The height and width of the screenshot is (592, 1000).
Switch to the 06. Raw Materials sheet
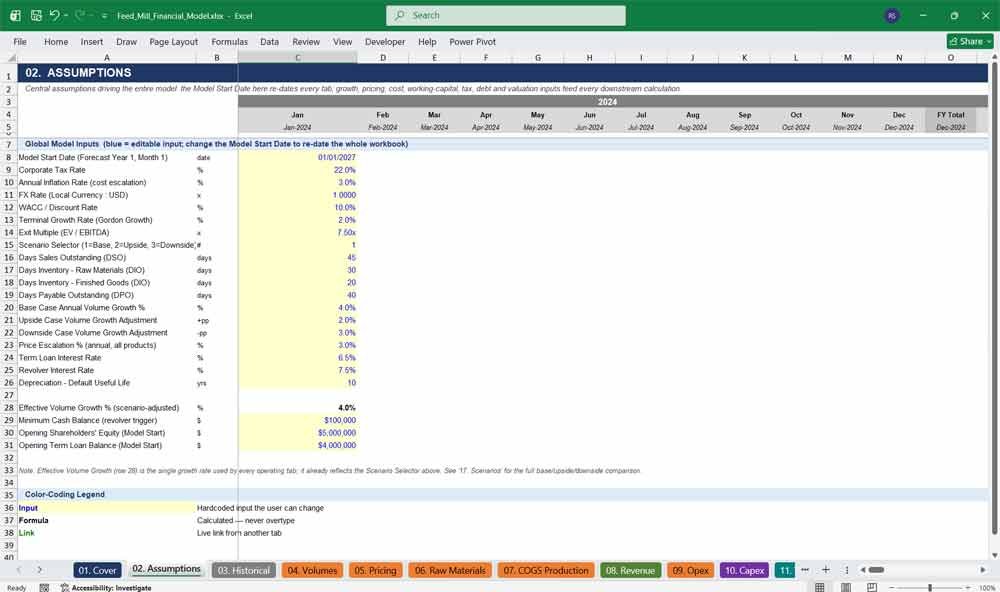pyautogui.click(x=450, y=570)
